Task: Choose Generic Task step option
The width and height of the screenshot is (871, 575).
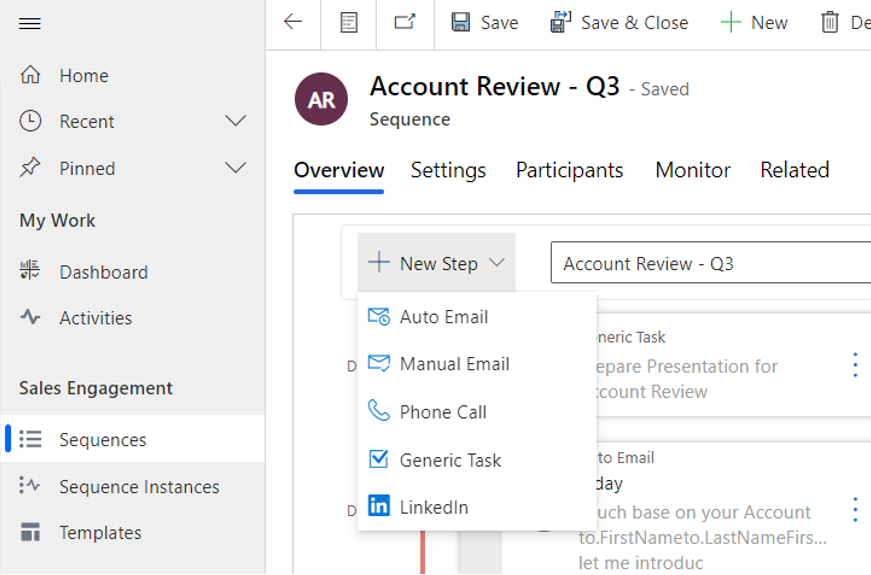Action: (477, 459)
